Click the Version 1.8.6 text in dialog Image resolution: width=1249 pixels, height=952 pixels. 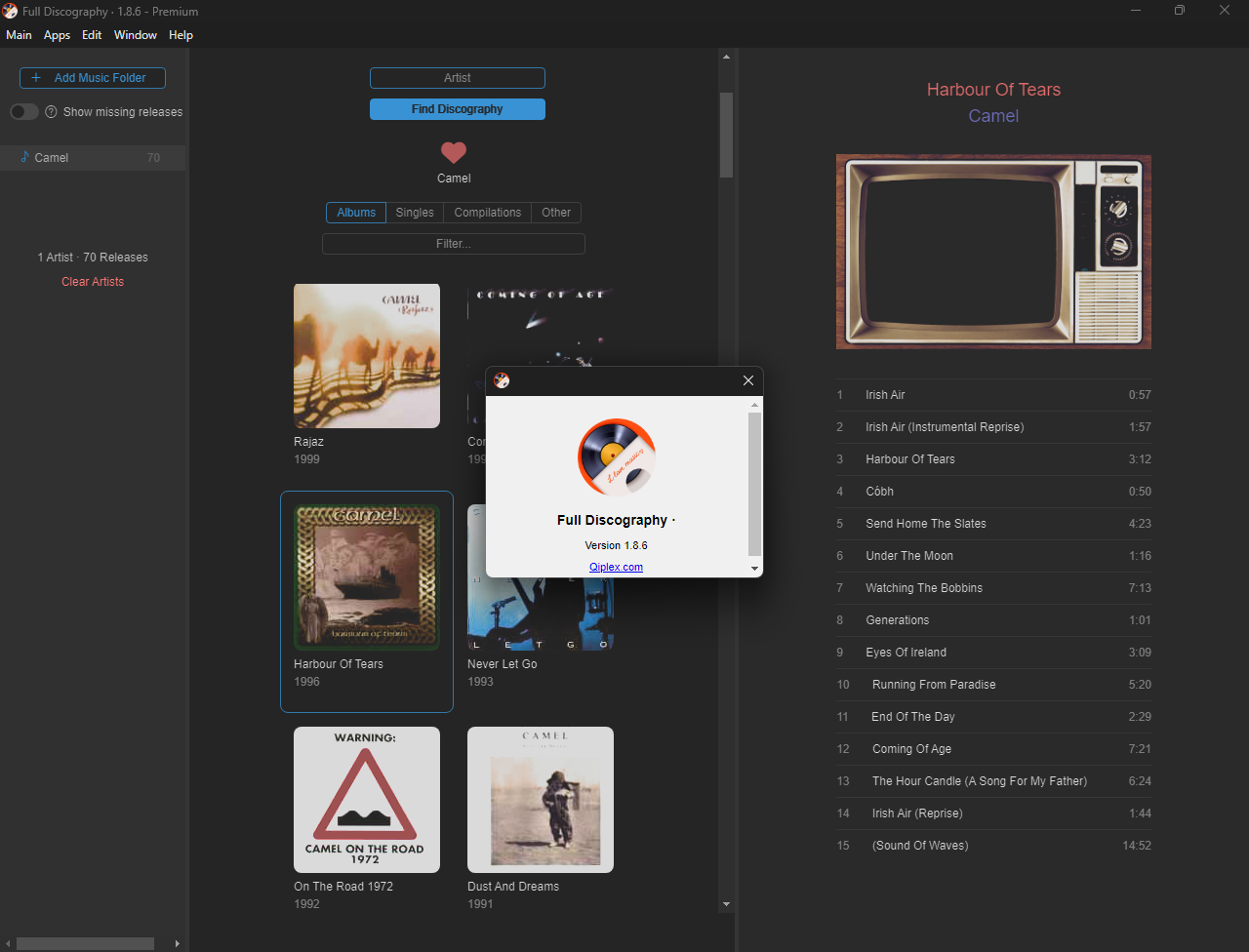pyautogui.click(x=617, y=545)
